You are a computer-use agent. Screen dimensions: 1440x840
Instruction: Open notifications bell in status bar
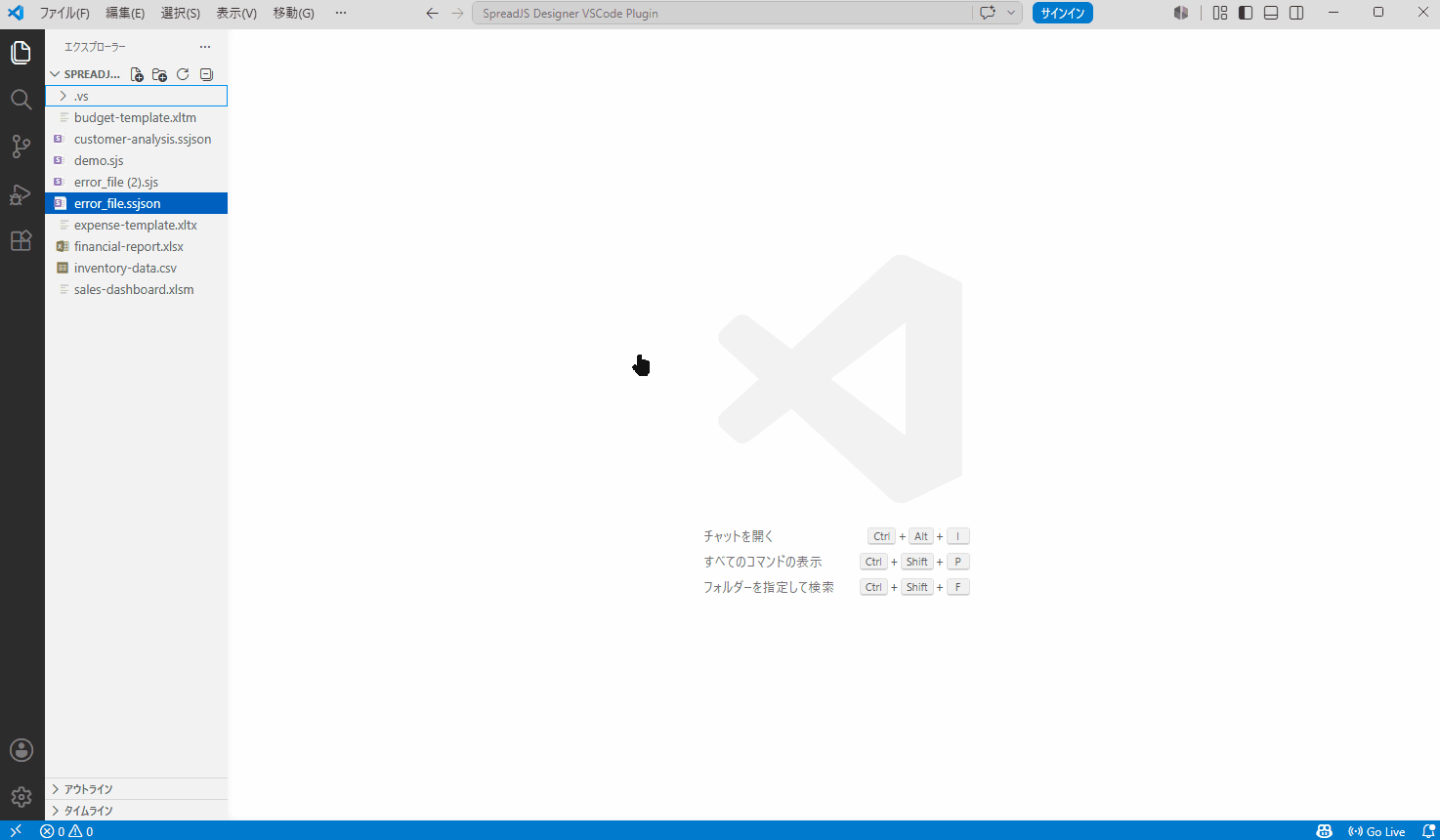point(1427,831)
